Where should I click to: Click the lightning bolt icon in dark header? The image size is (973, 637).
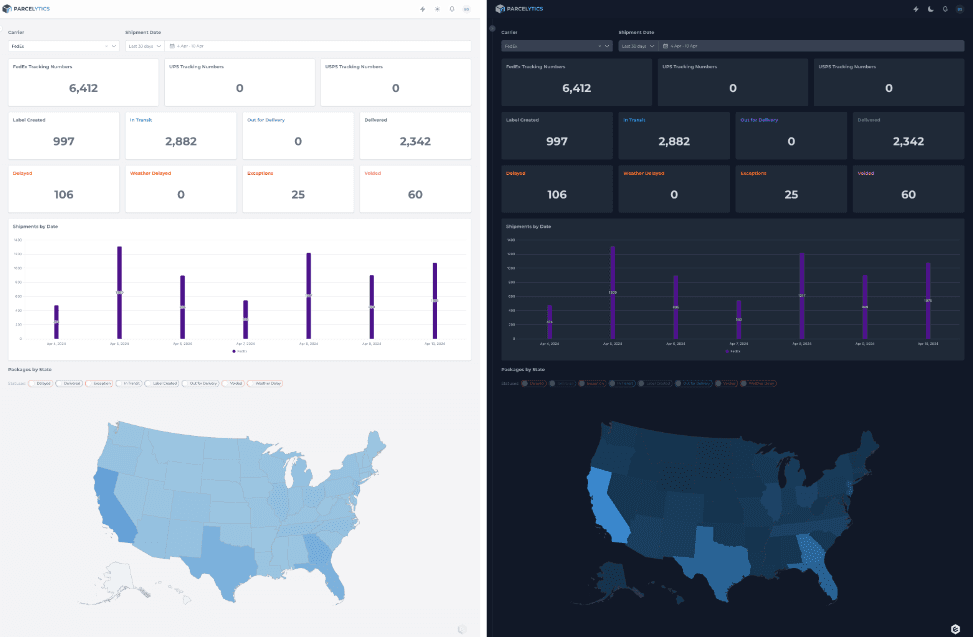pos(916,9)
